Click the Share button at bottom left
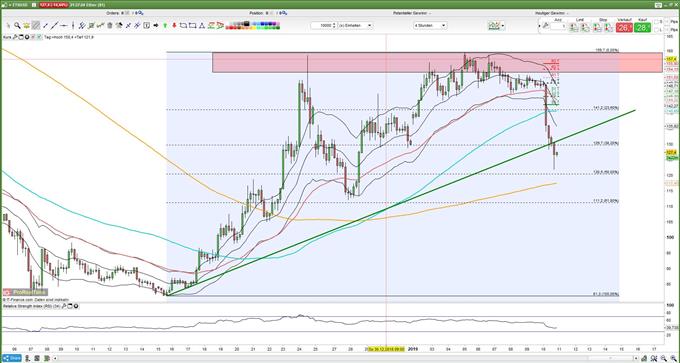The image size is (680, 363). (x=11, y=358)
